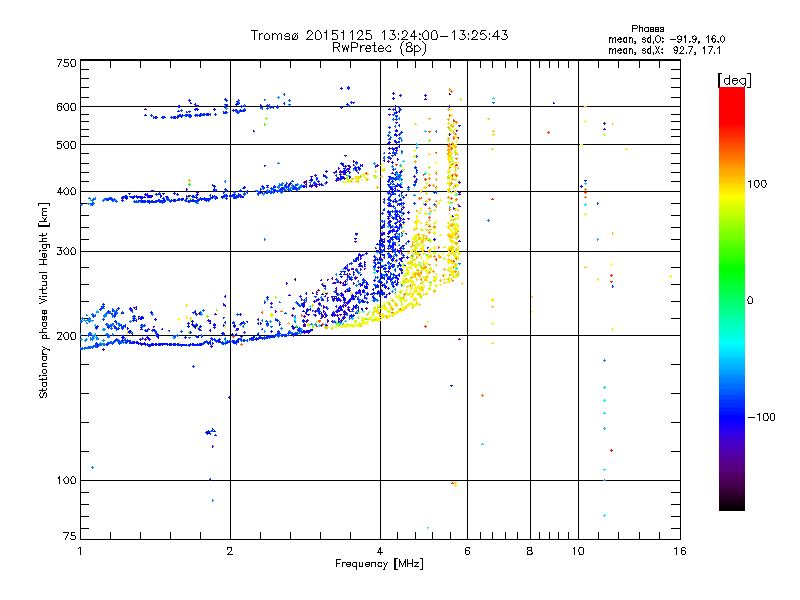The width and height of the screenshot is (800, 600).
Task: Click the 'Frequency [MHz]' x-axis label
Action: (x=379, y=564)
